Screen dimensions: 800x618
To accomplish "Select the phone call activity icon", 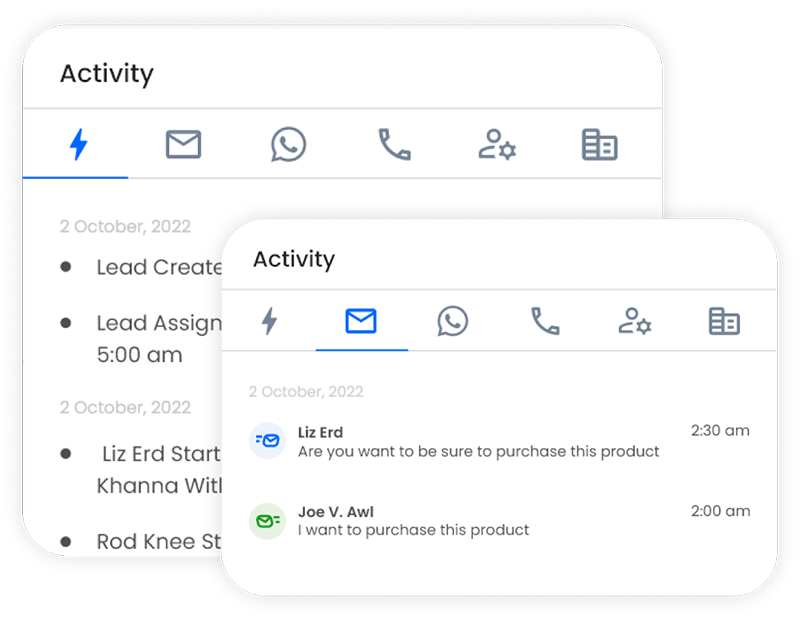I will (x=392, y=145).
